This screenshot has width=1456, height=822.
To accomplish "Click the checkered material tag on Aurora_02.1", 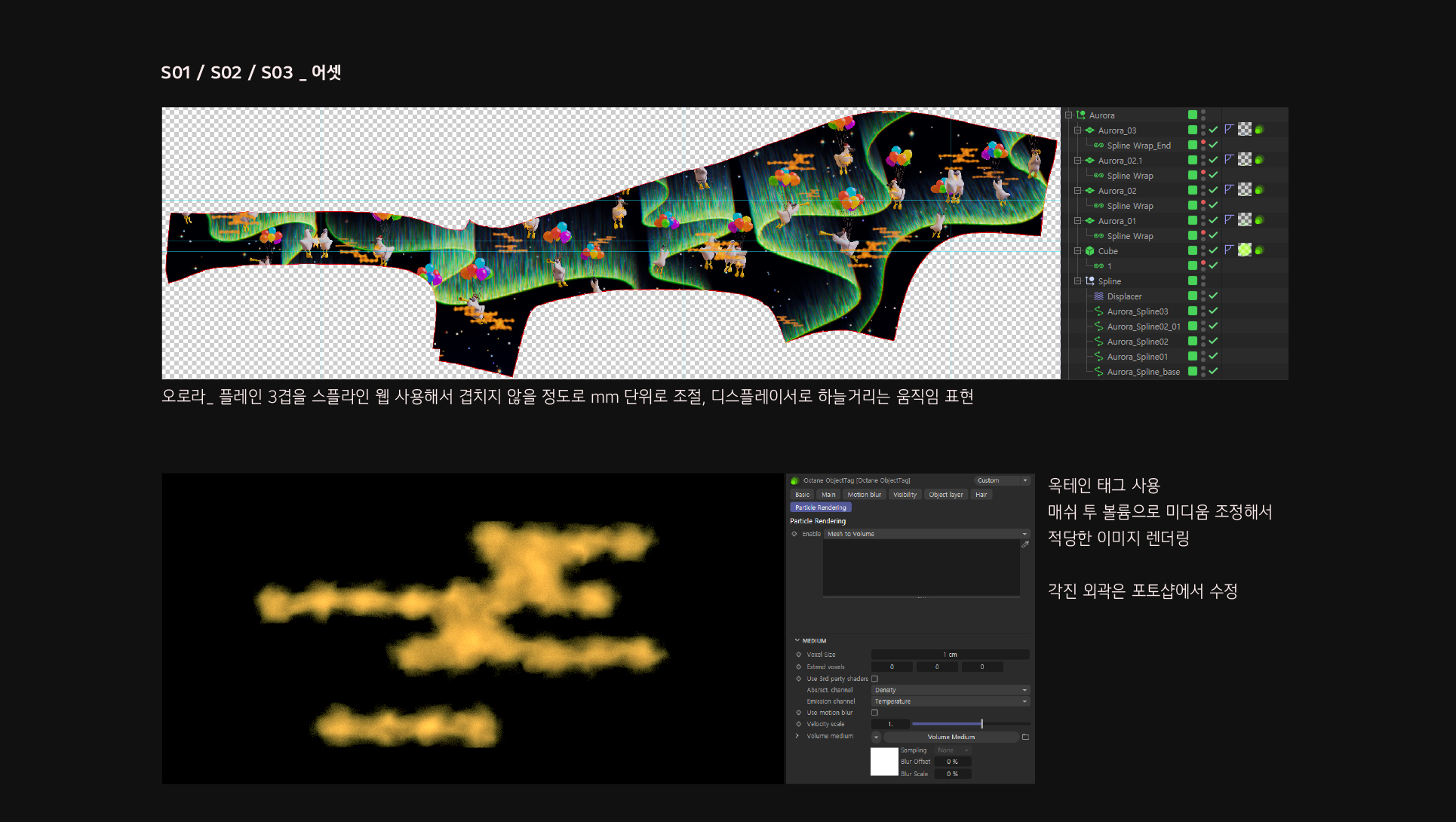I will [1245, 160].
